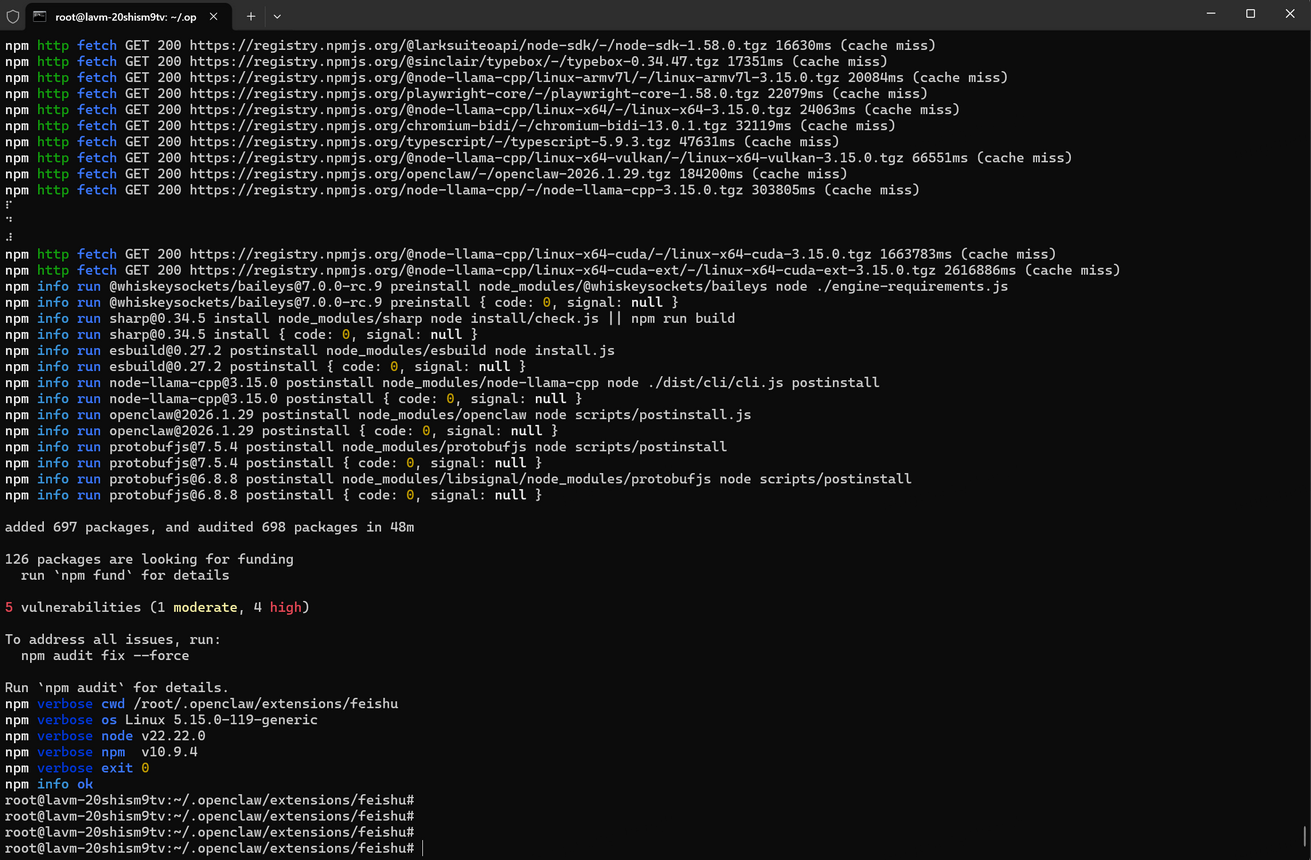
Task: Close the root@lavm-20shism9tv tab
Action: [x=216, y=16]
